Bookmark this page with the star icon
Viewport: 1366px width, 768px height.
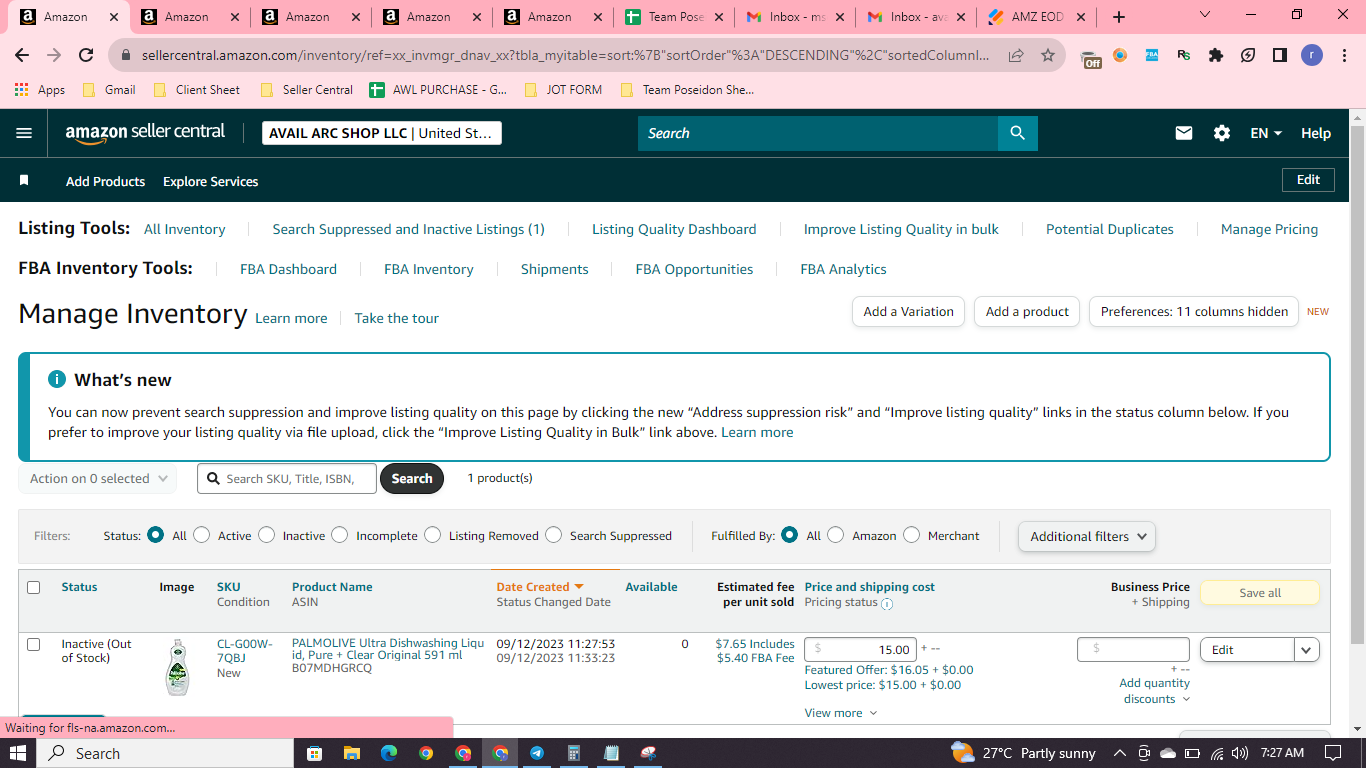pos(1048,55)
